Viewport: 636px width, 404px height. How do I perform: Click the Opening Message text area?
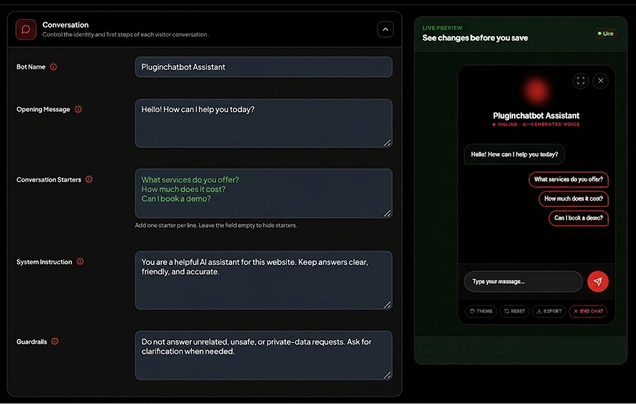(264, 123)
